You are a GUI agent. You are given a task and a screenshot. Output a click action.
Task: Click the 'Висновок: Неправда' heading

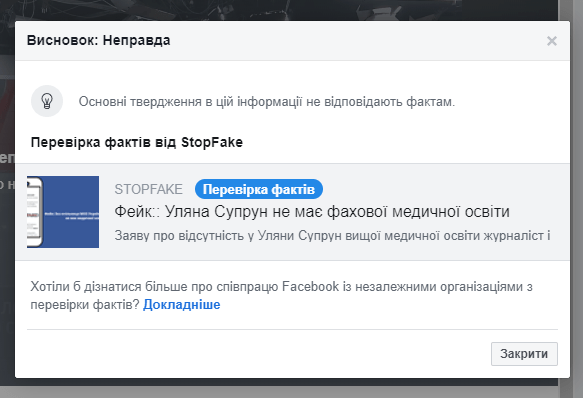(99, 40)
